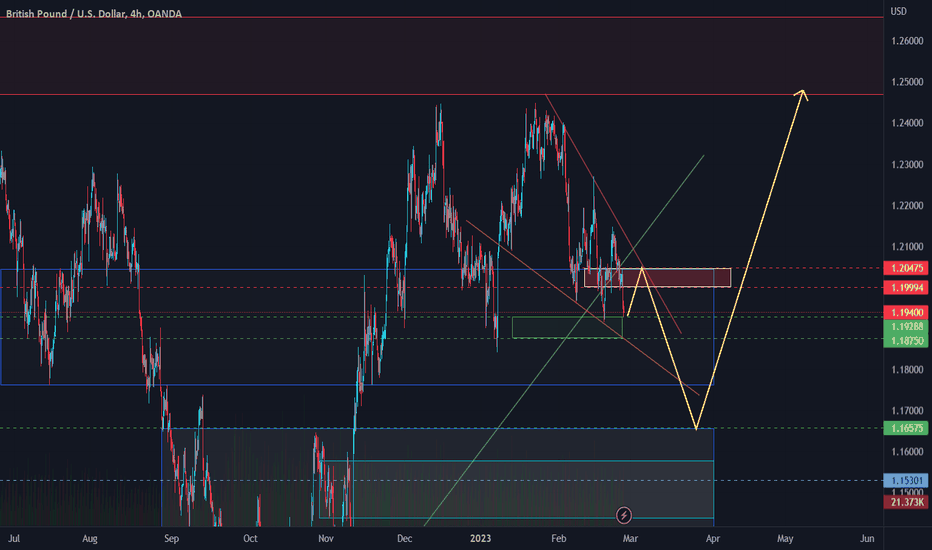Click the Oct label on time axis
The height and width of the screenshot is (550, 932).
point(250,539)
